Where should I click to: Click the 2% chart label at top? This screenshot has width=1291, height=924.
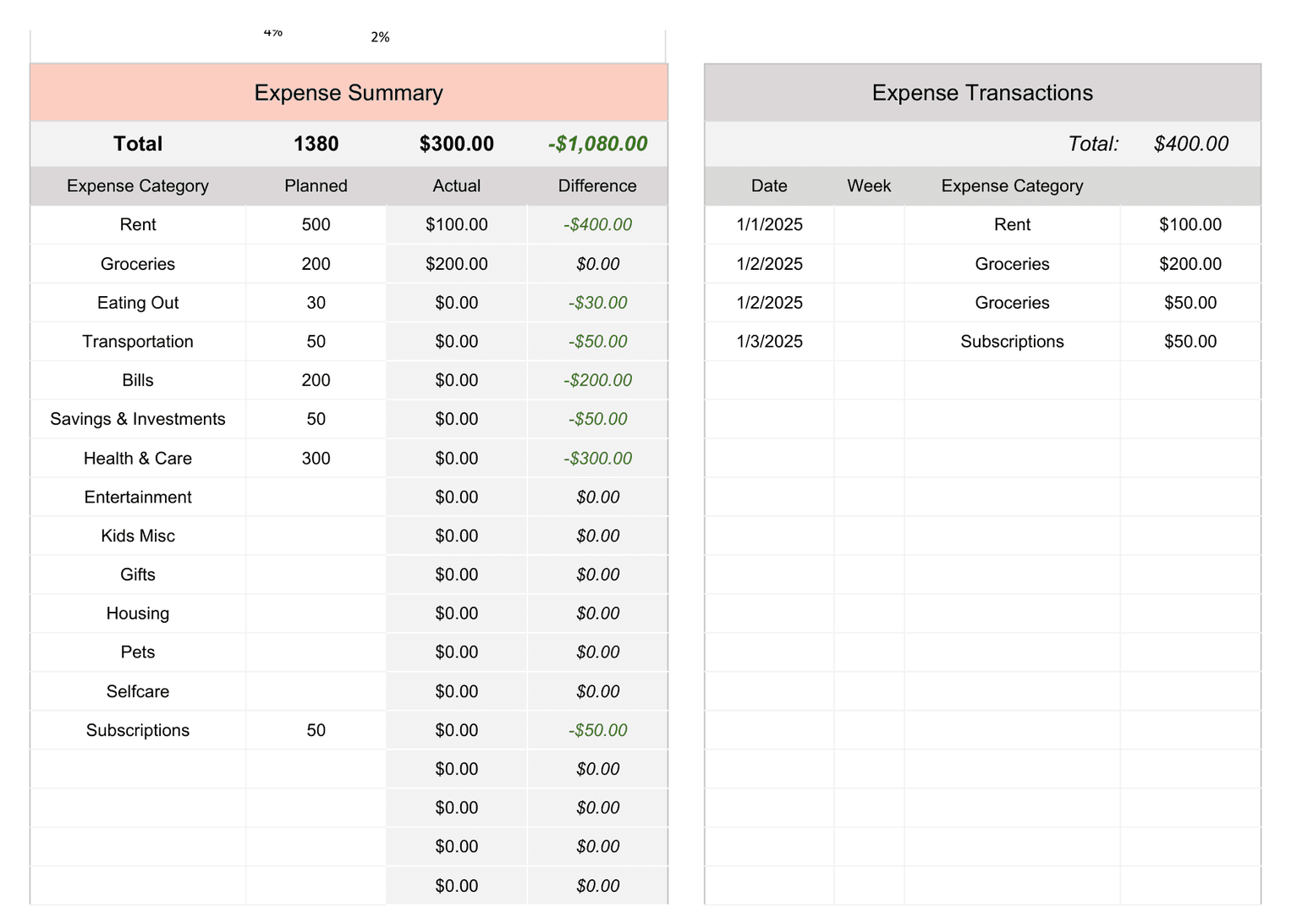380,37
